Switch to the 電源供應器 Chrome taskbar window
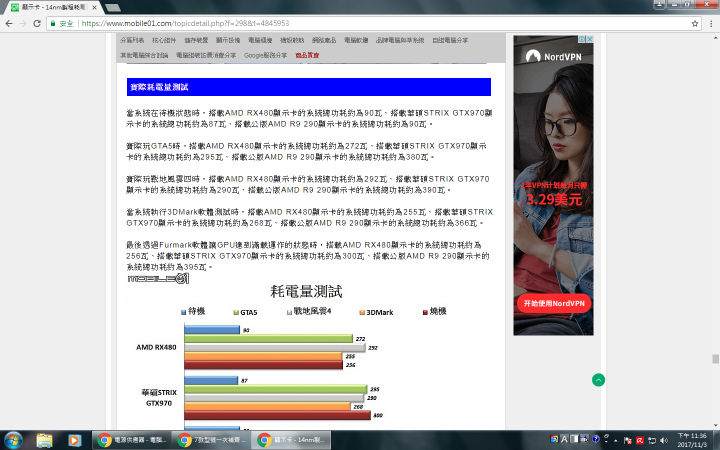This screenshot has height=450, width=720. (132, 440)
